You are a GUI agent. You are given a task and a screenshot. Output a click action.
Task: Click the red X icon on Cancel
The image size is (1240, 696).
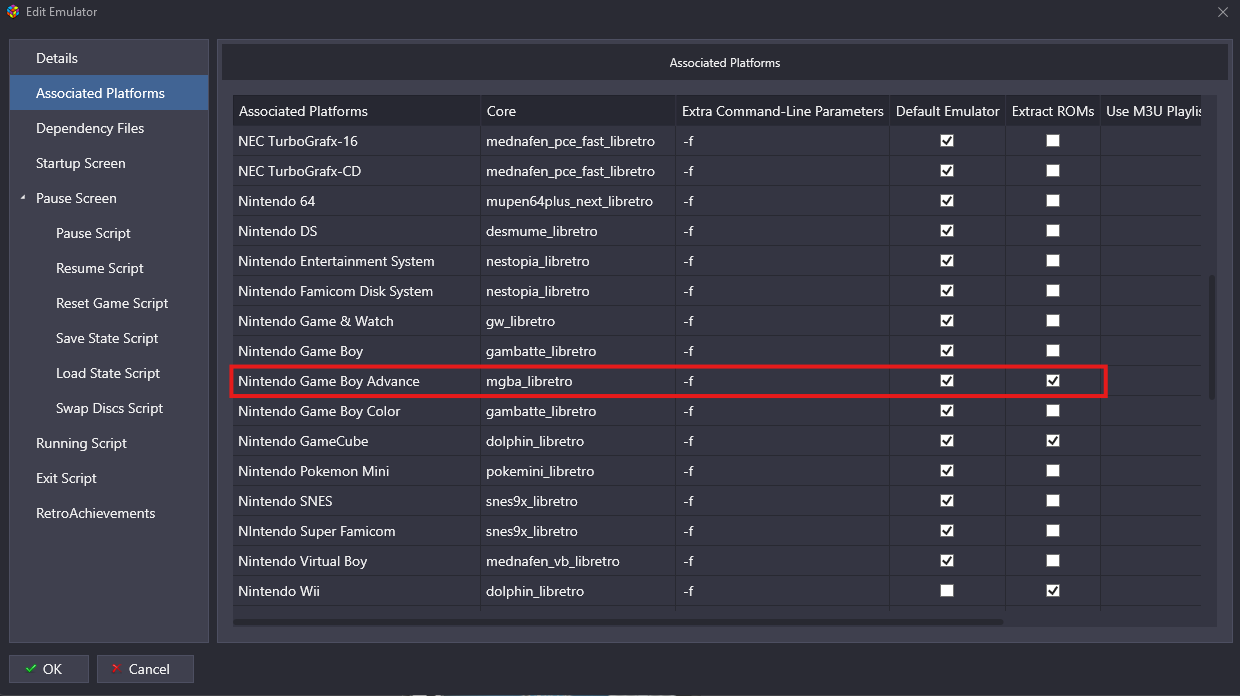point(116,669)
